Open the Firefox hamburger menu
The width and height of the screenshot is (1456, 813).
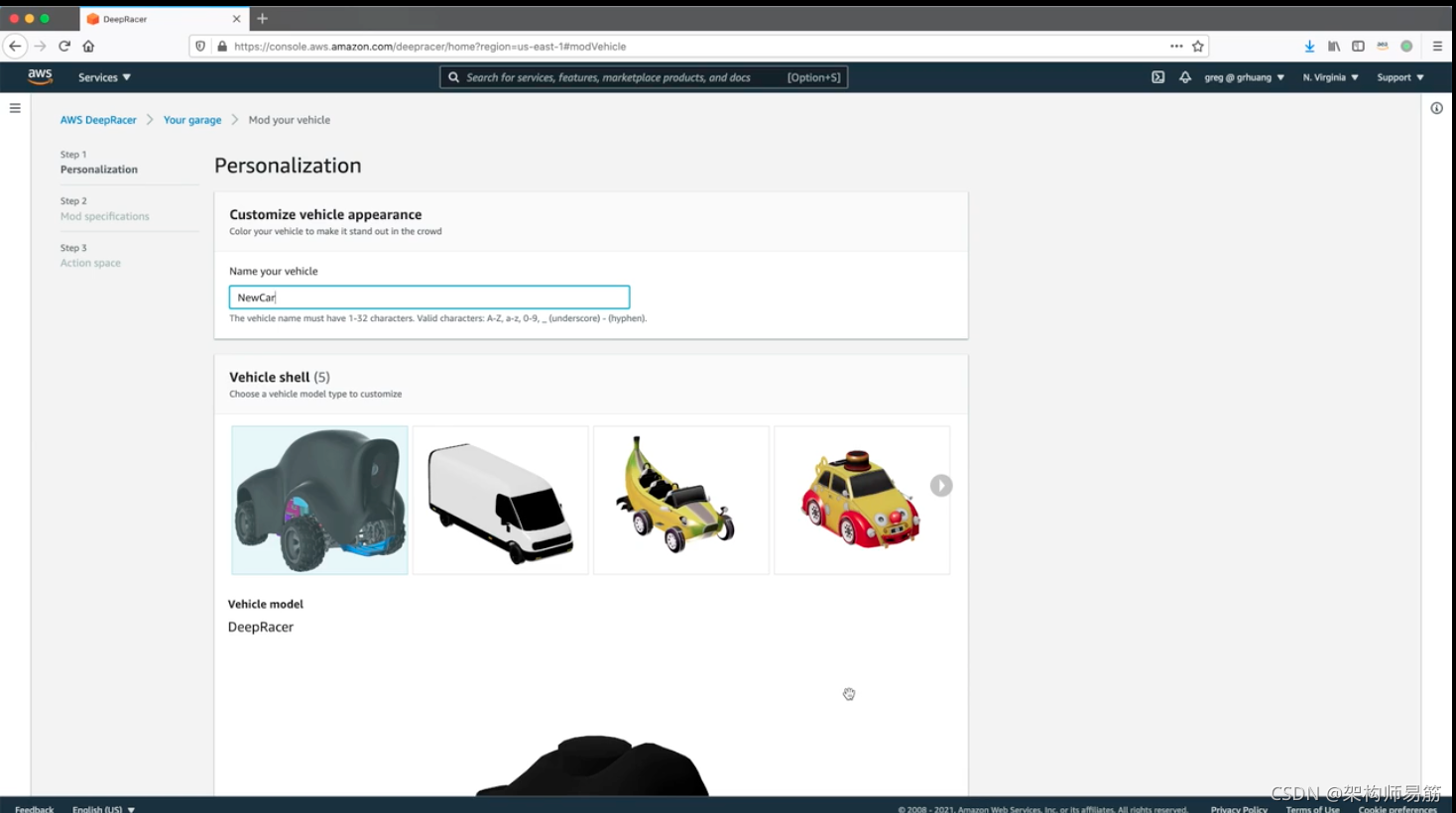point(1437,46)
